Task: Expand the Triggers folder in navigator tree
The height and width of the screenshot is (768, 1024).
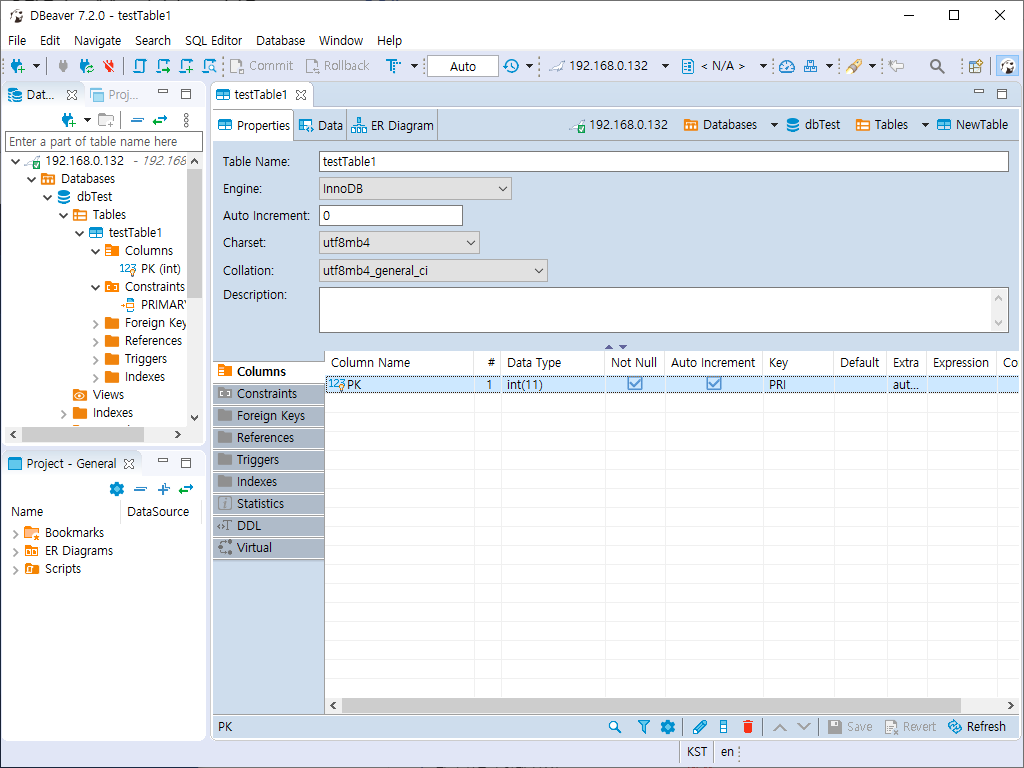Action: click(x=95, y=360)
